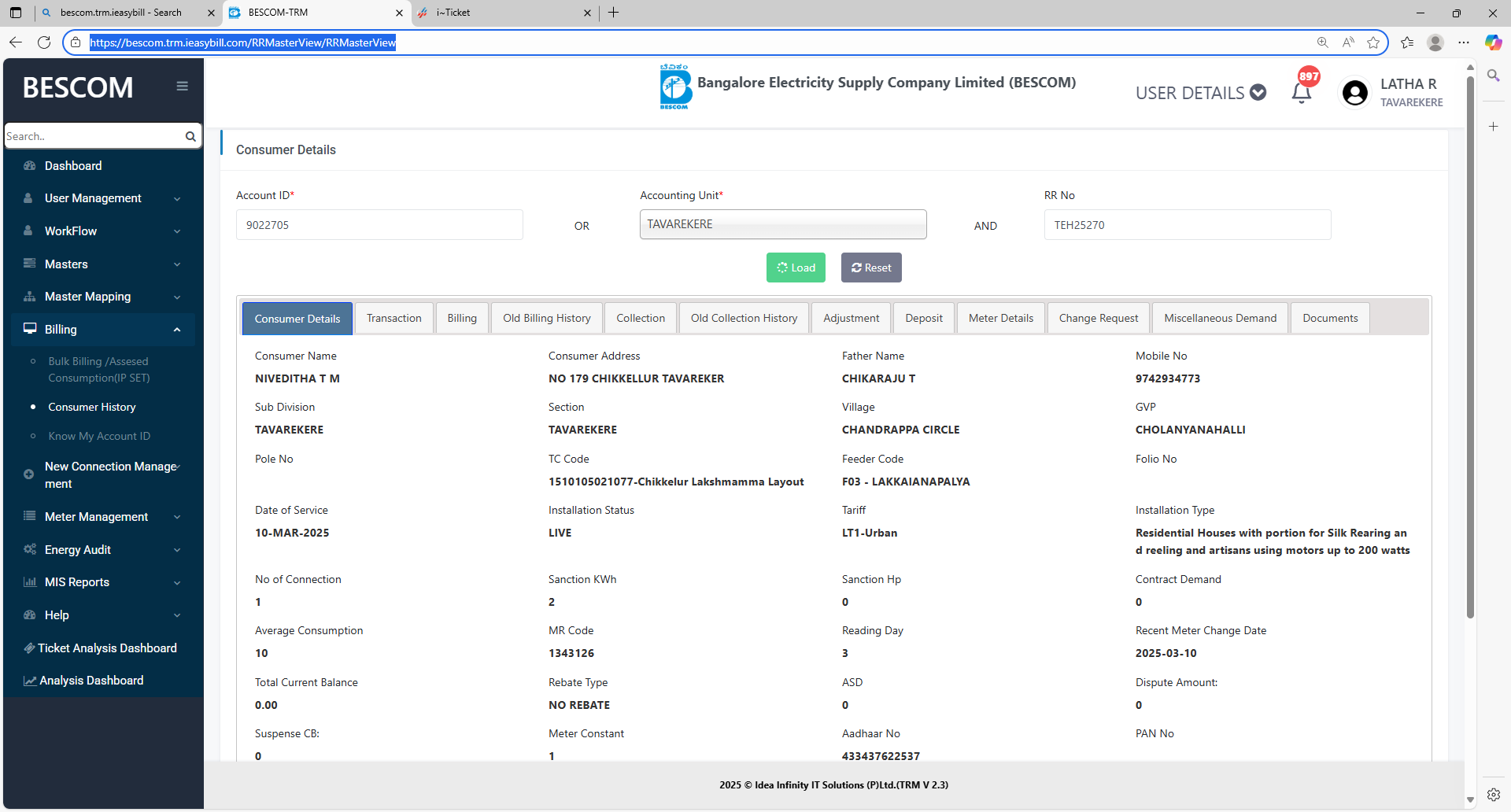This screenshot has height=812, width=1511.
Task: Click the Edge sidebar plus icon
Action: [x=1493, y=127]
